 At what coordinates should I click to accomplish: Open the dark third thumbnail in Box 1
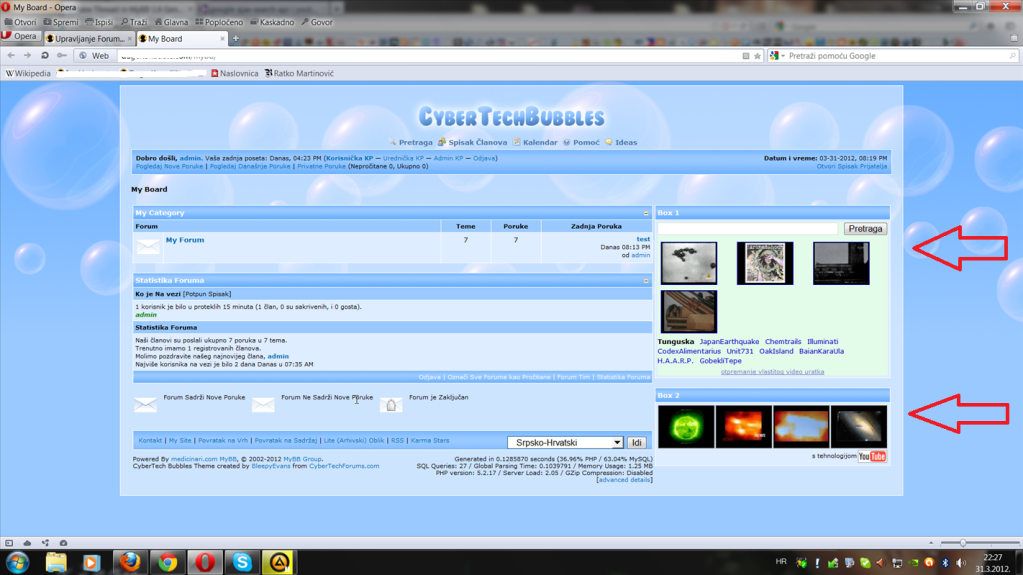[841, 263]
